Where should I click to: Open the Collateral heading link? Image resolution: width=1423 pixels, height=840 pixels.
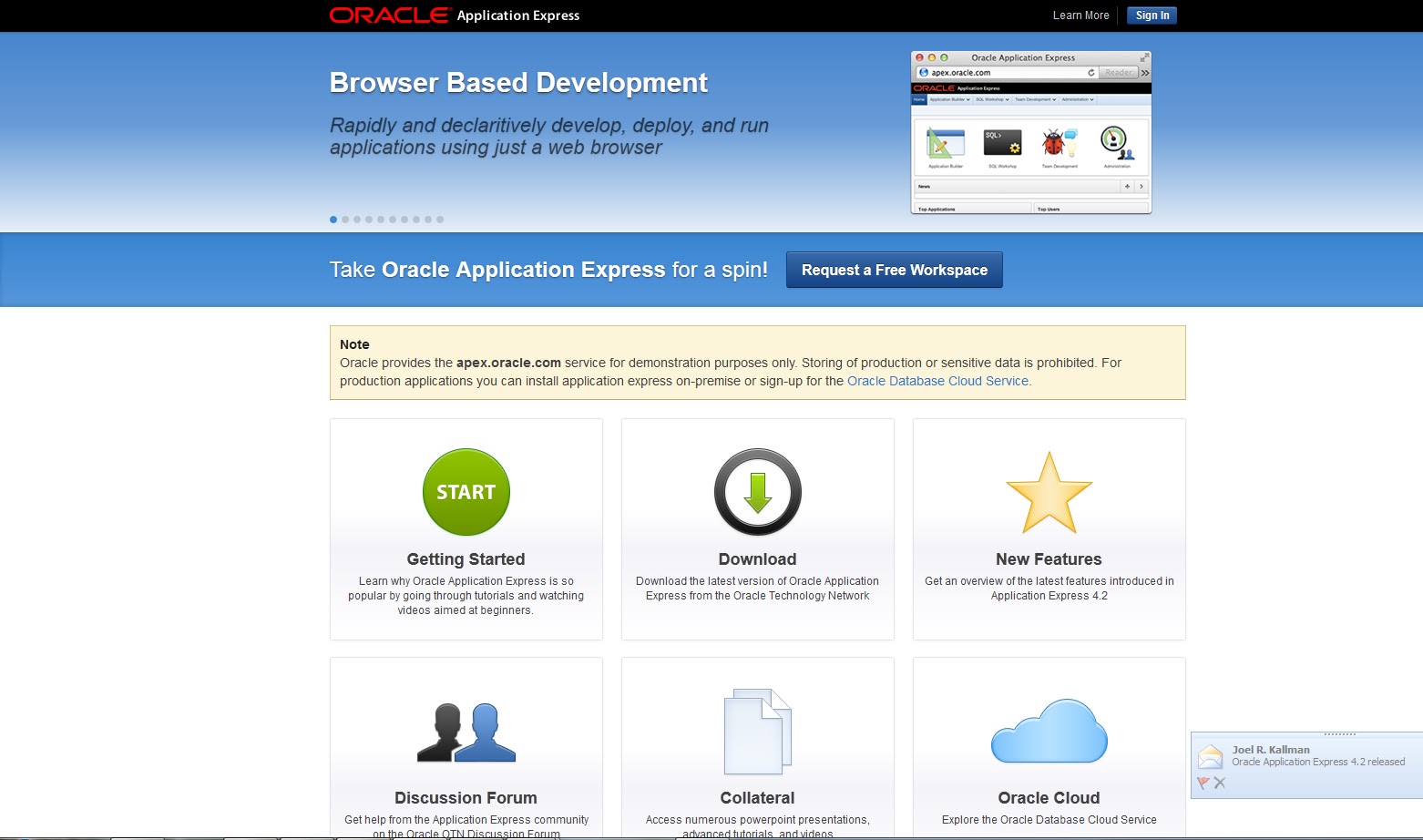(x=757, y=798)
